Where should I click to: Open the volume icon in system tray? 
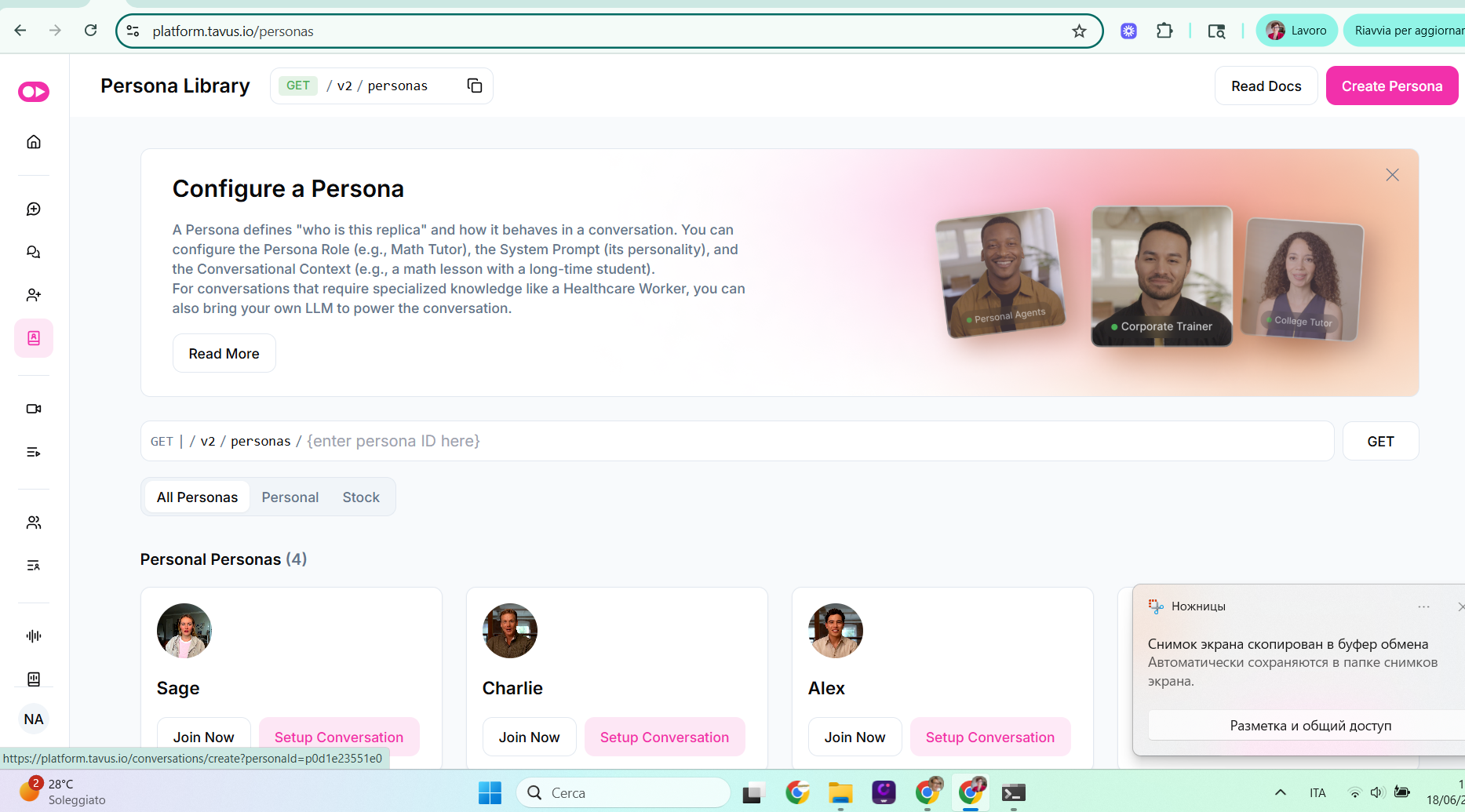click(x=1377, y=792)
